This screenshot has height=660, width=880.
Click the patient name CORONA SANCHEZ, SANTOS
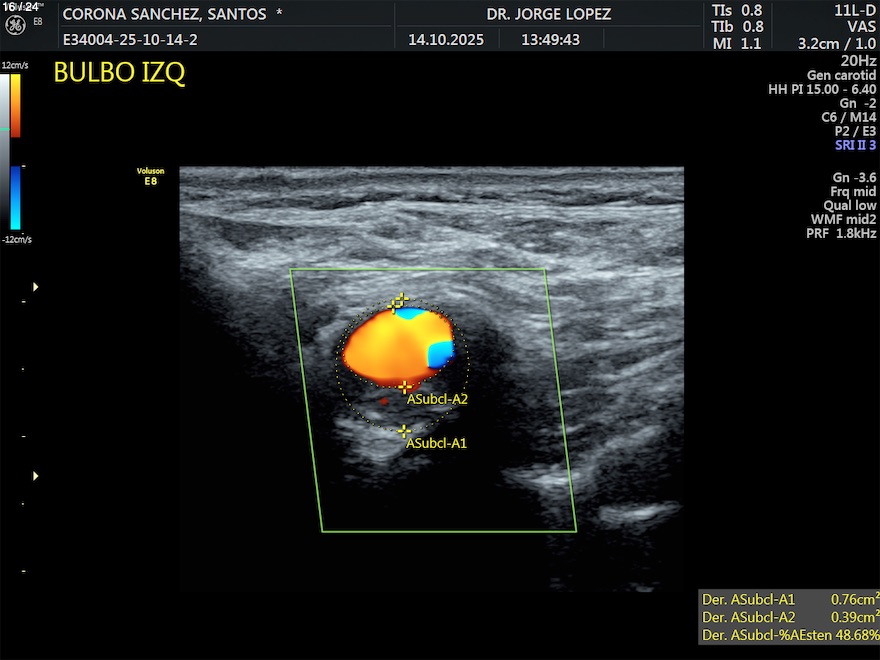[x=165, y=14]
